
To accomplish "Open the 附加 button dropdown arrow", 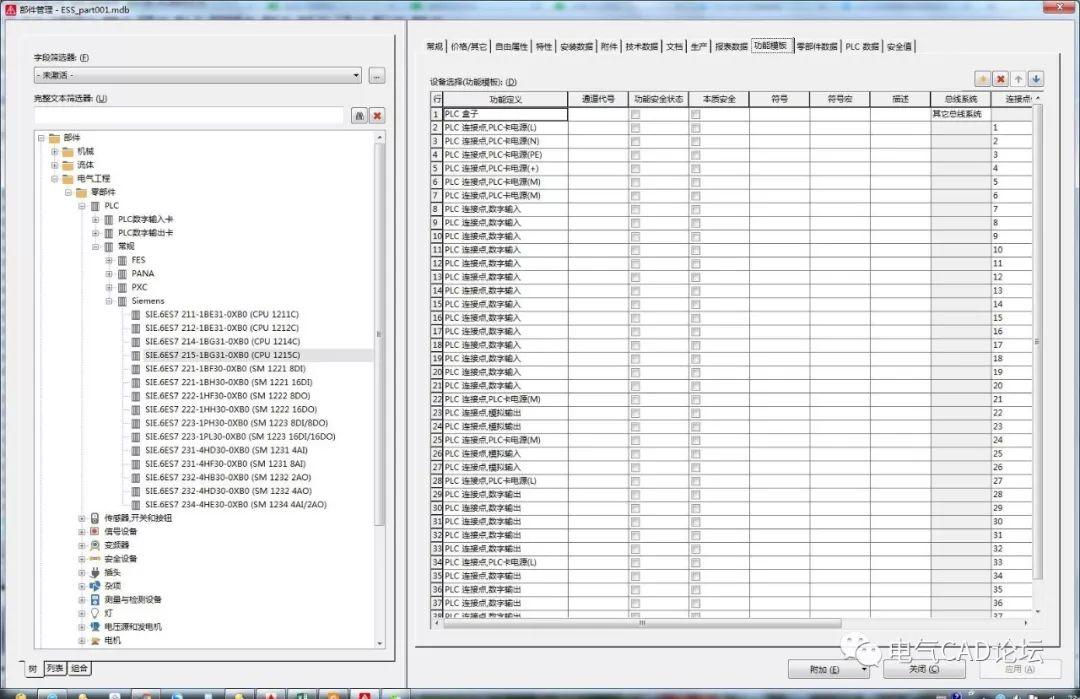I will tap(864, 669).
